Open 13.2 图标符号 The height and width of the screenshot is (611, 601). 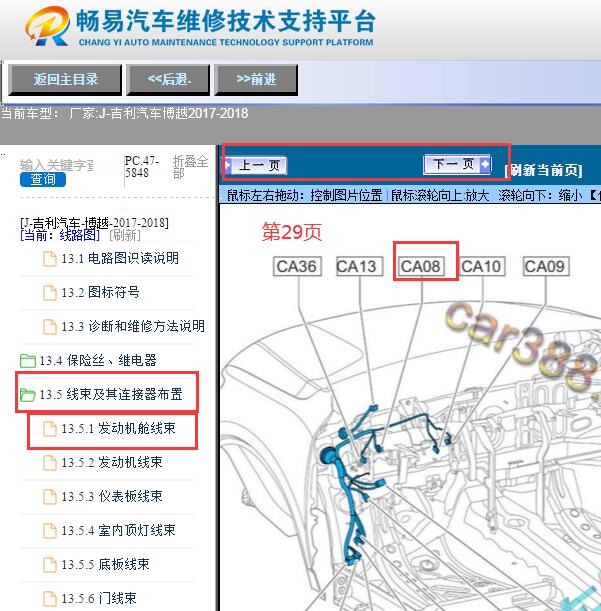point(100,292)
